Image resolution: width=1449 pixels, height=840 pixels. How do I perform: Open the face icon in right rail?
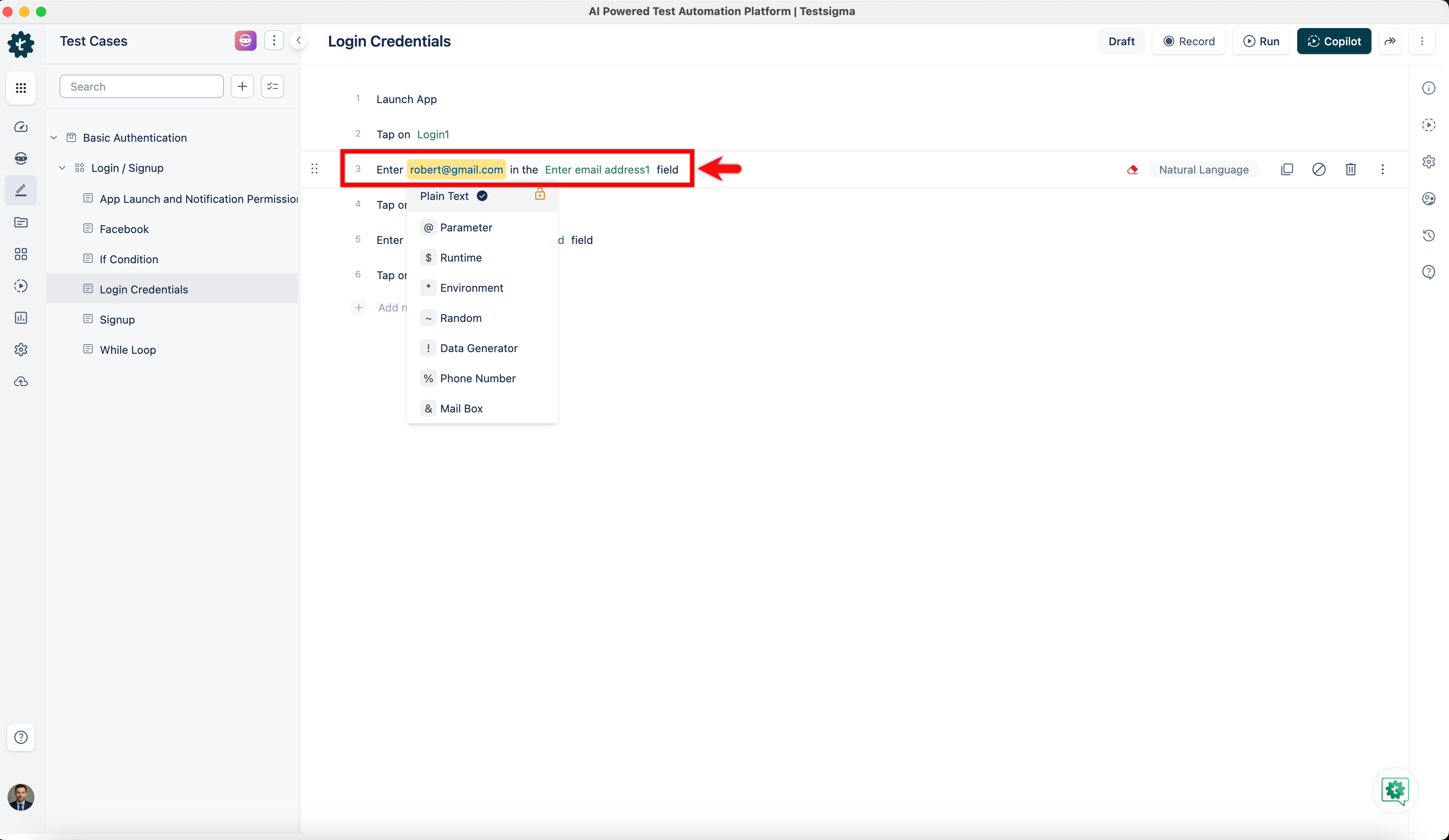[1429, 198]
